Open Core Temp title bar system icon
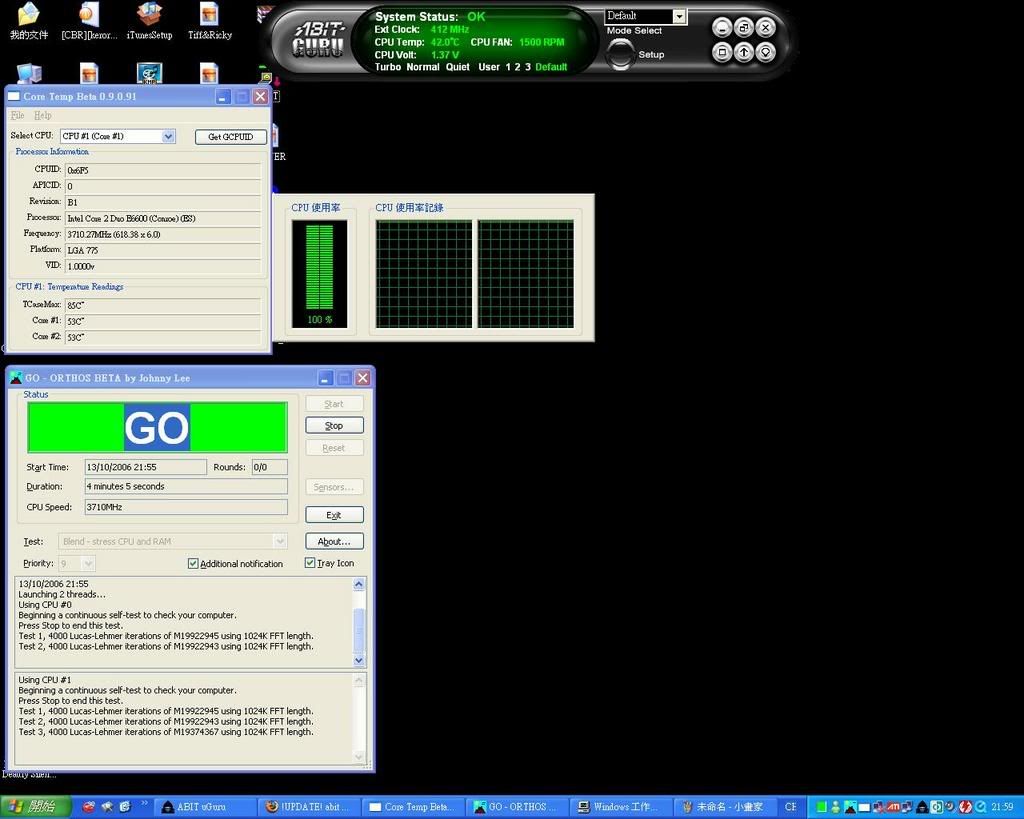1024x819 pixels. coord(14,96)
